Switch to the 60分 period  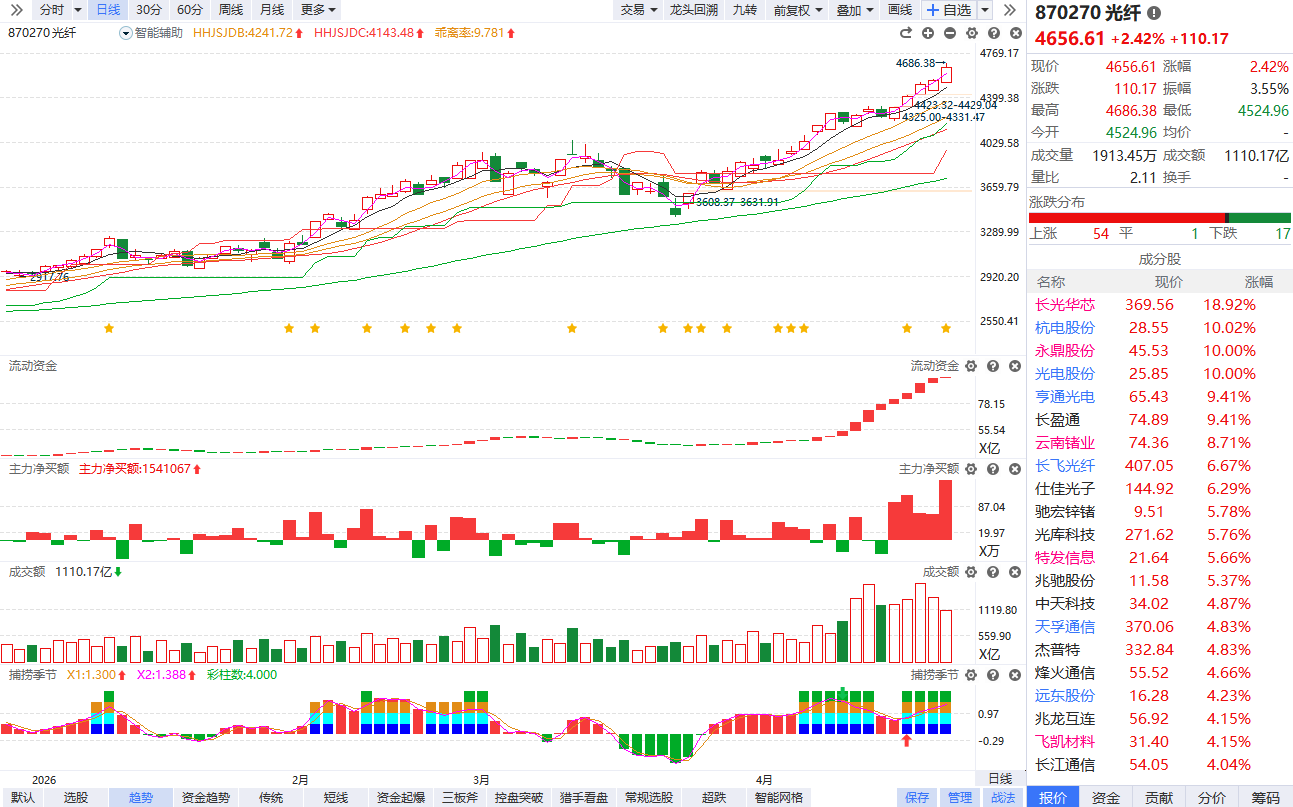(189, 10)
